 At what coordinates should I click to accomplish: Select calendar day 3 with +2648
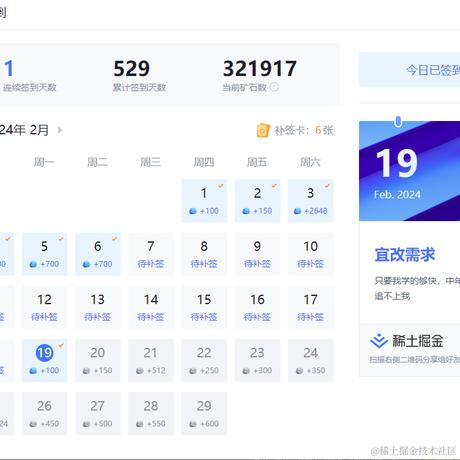point(311,201)
